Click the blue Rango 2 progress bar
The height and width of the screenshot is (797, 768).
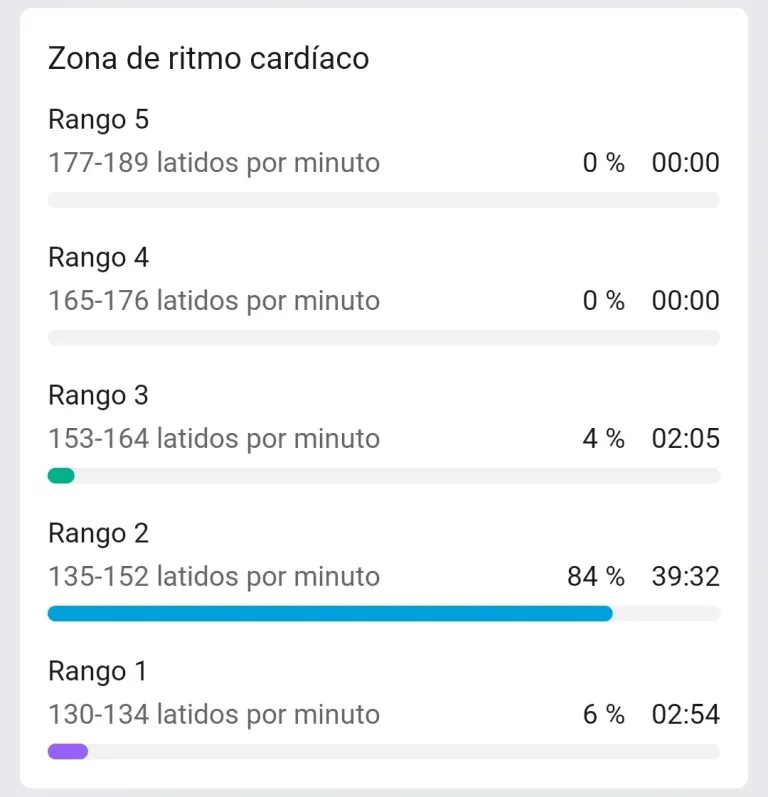coord(330,614)
